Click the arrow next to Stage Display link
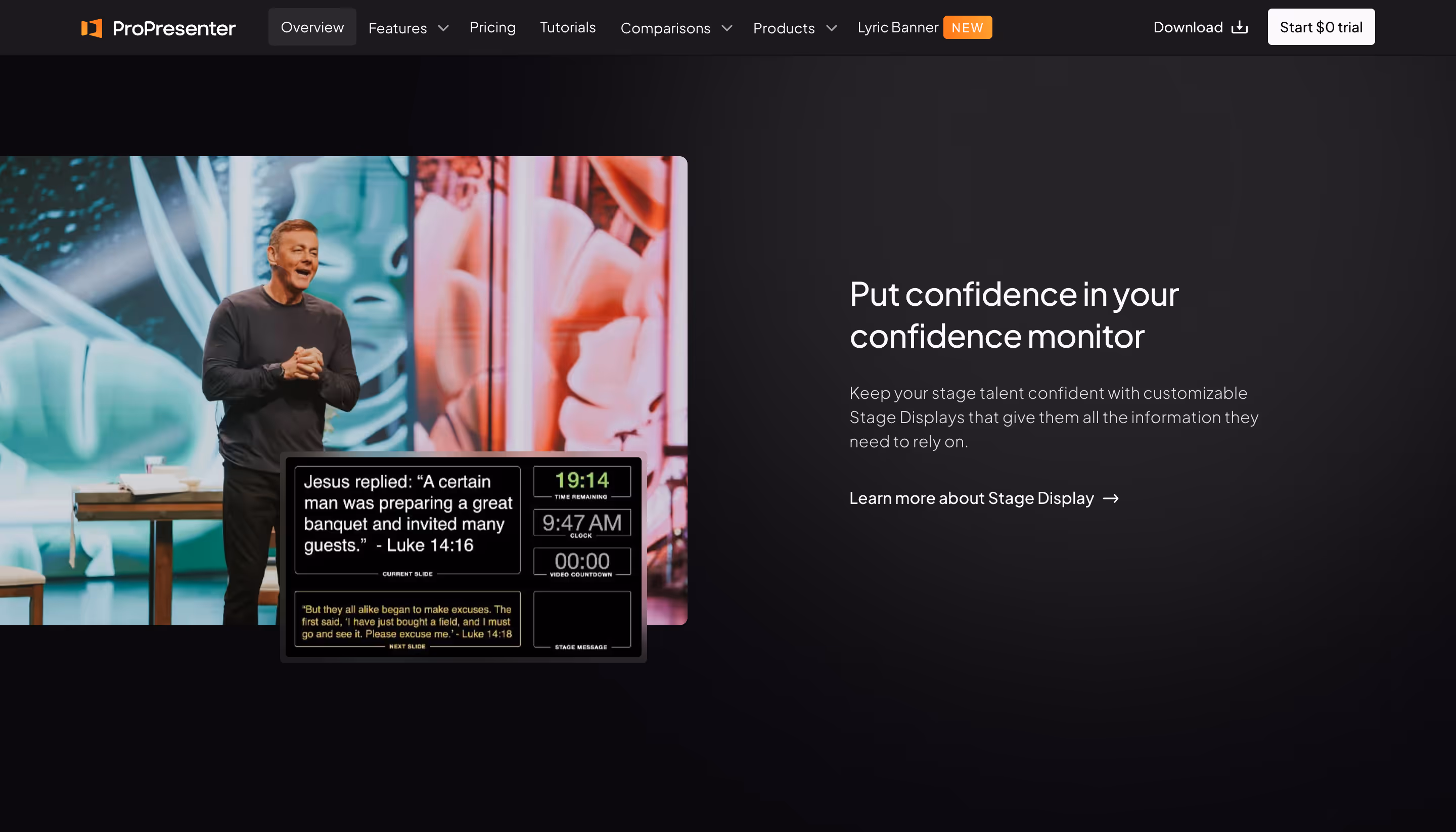 click(x=1110, y=498)
